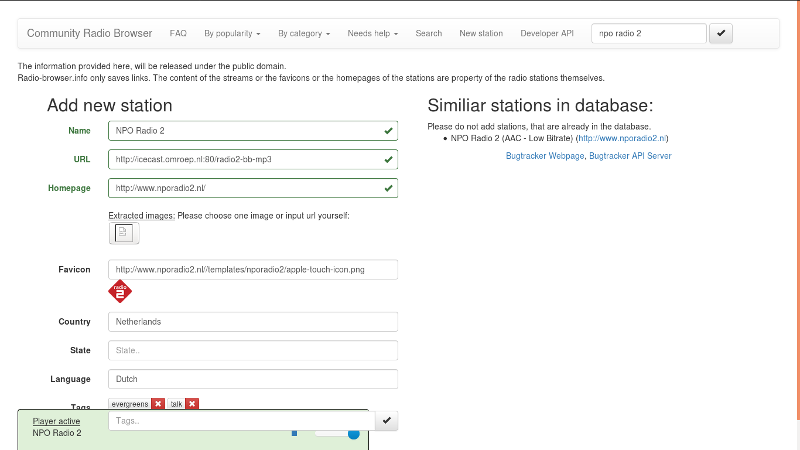Open the nporadio2.nl similar station link
Image resolution: width=800 pixels, height=450 pixels.
(x=622, y=138)
